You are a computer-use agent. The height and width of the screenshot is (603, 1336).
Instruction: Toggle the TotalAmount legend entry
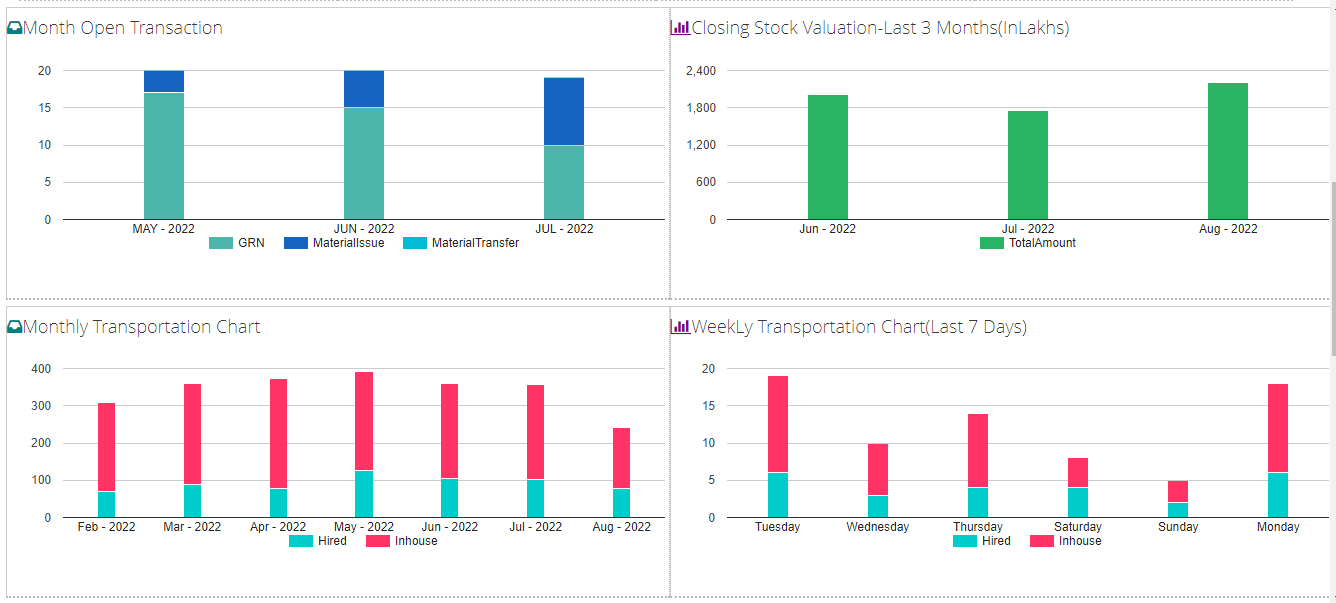tap(1028, 243)
